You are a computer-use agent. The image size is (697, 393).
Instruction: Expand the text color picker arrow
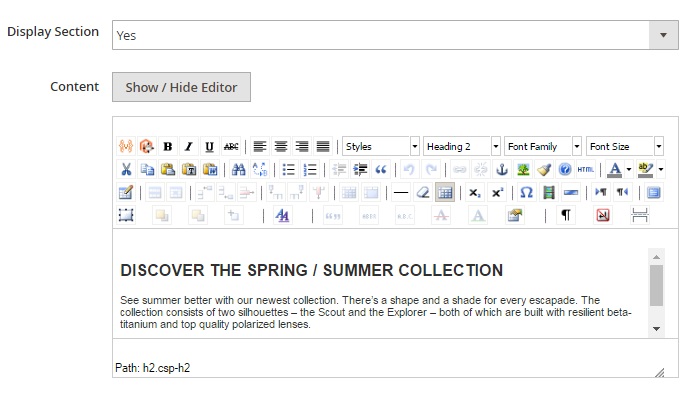pyautogui.click(x=629, y=169)
